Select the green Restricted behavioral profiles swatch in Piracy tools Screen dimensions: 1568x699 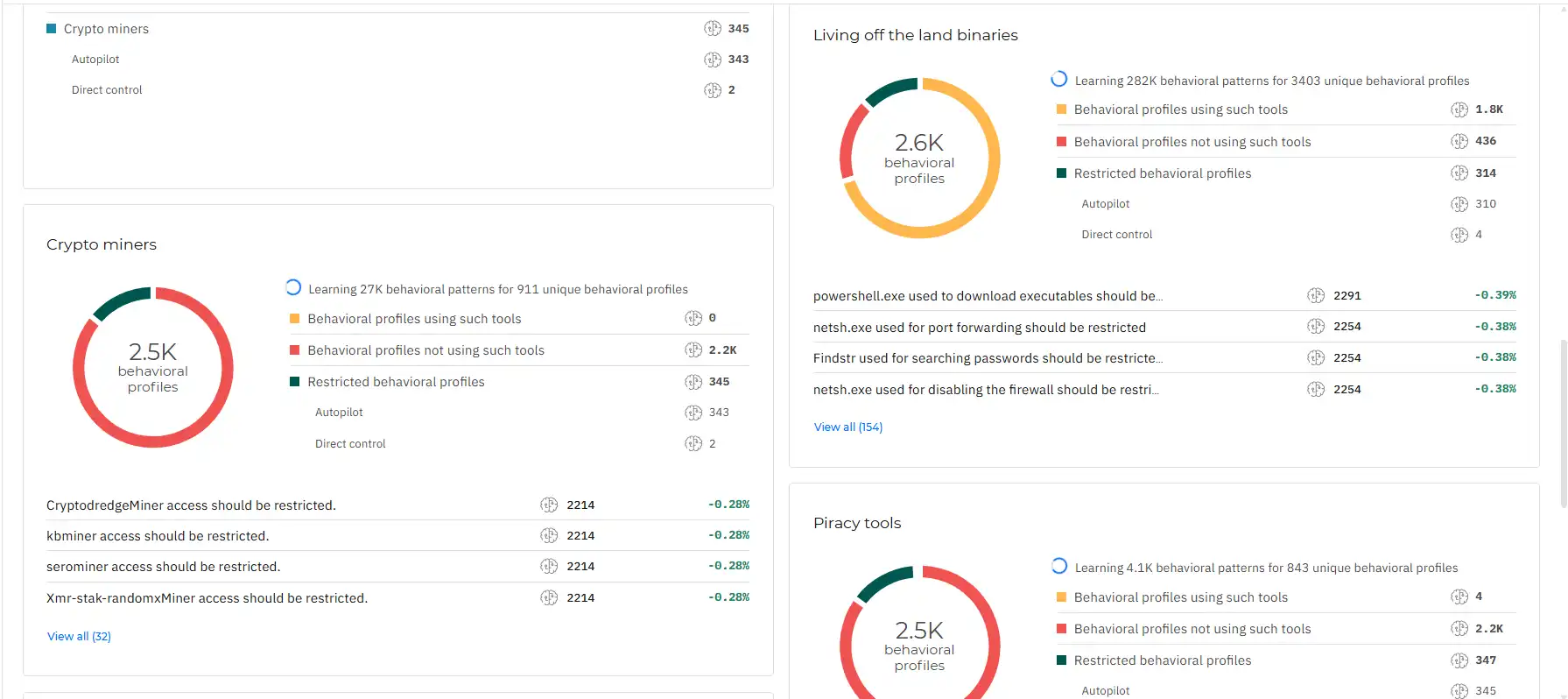(1061, 660)
